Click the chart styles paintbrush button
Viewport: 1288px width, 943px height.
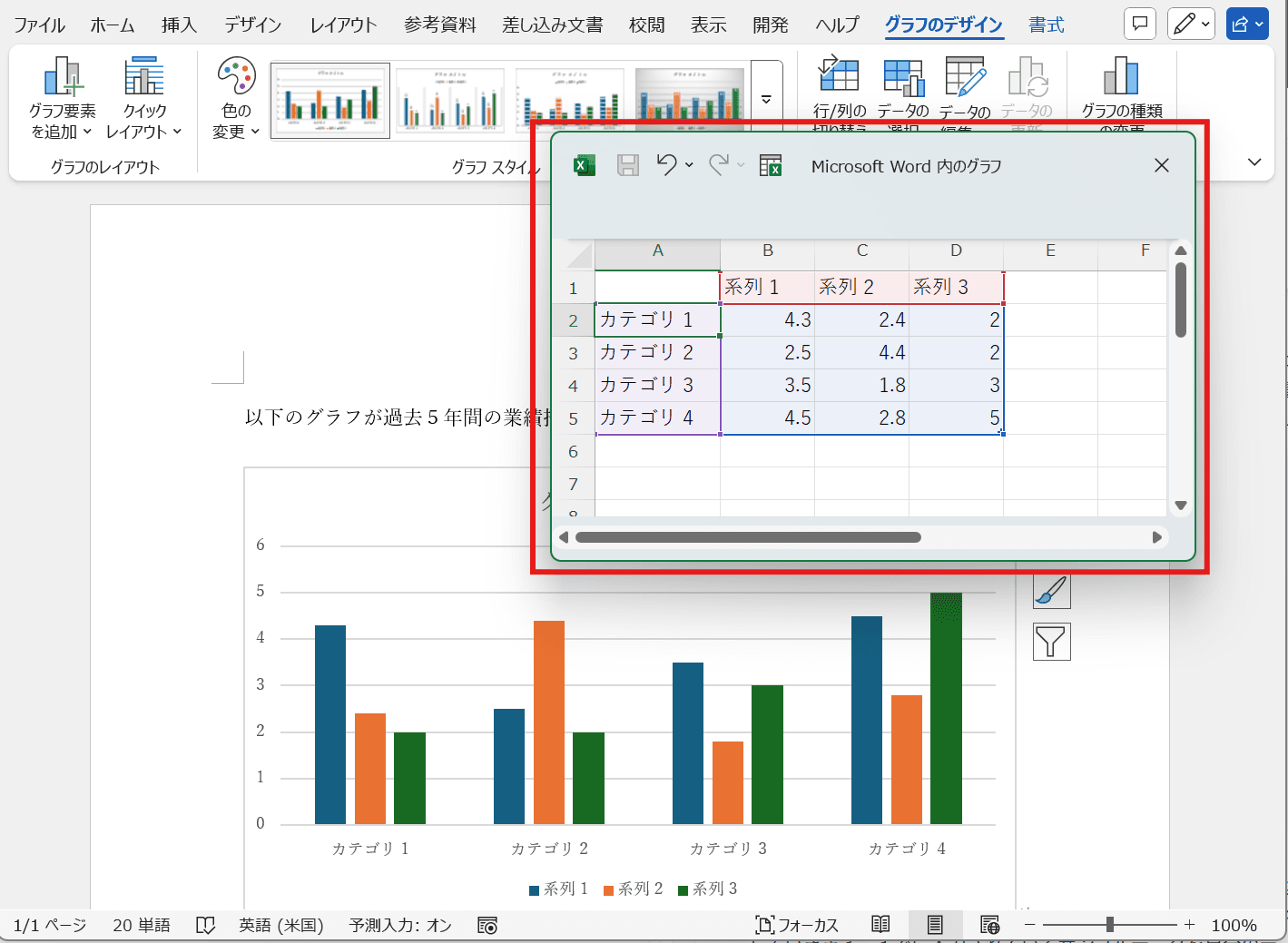point(1051,591)
